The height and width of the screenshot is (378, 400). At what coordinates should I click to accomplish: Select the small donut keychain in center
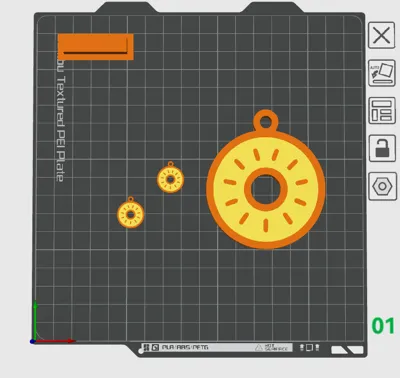point(170,177)
